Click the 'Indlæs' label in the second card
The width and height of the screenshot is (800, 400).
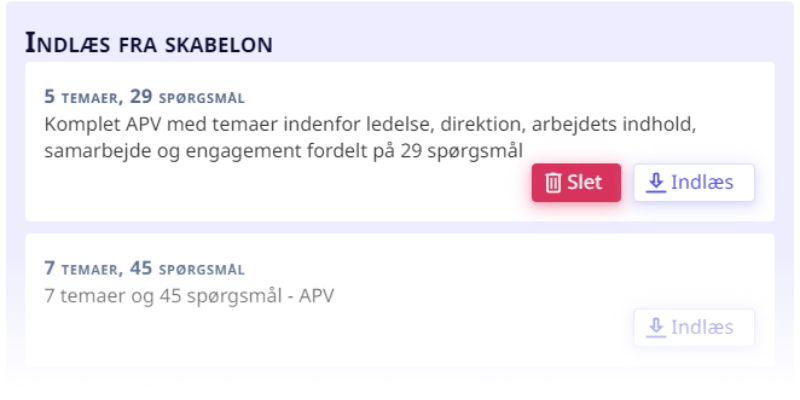point(702,328)
